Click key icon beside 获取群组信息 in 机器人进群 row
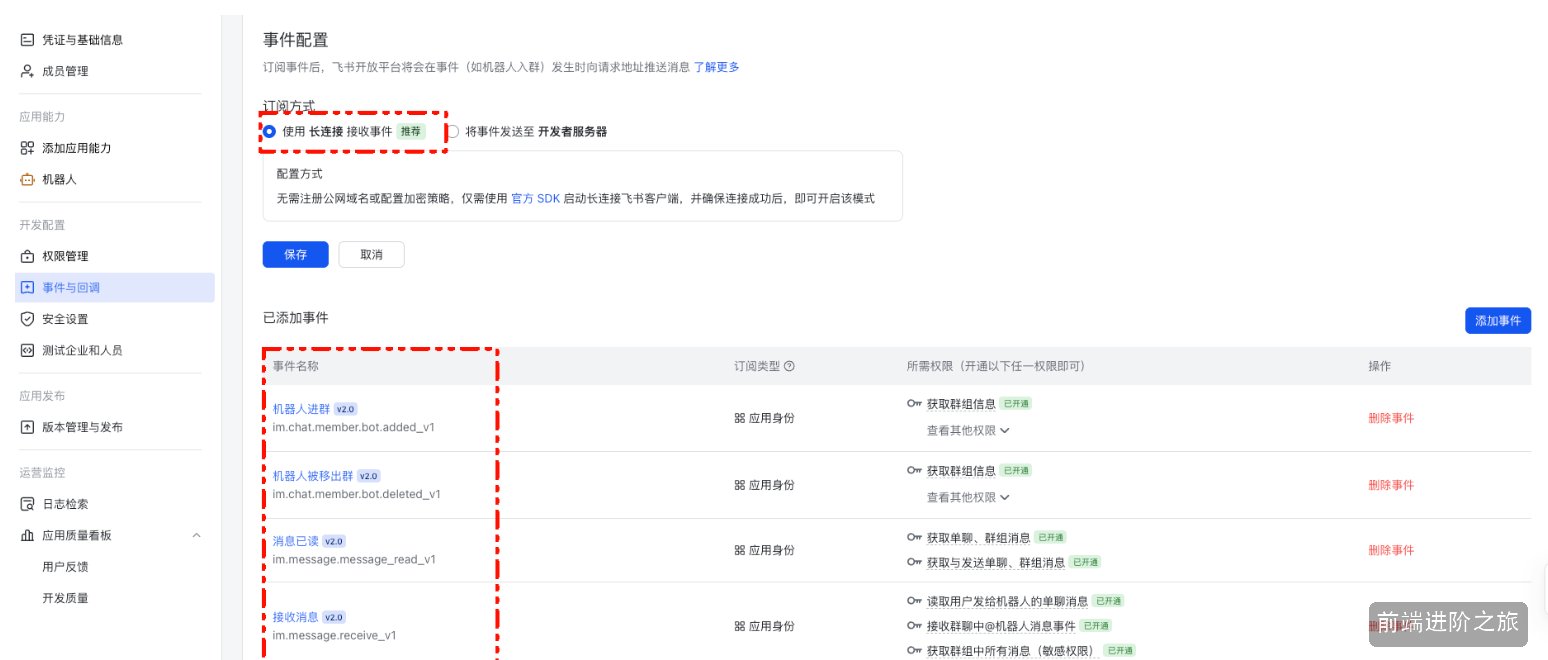The width and height of the screenshot is (1548, 660). [914, 403]
